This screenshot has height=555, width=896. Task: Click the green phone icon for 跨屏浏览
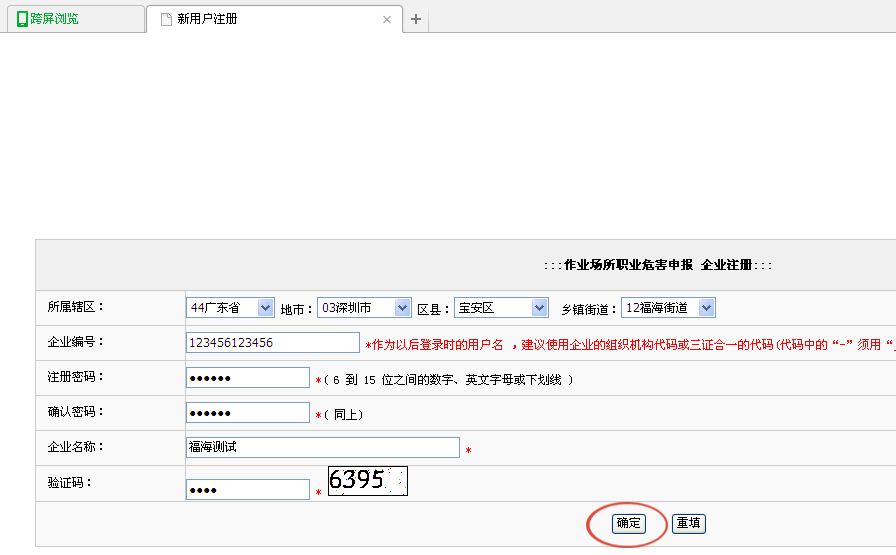click(x=23, y=19)
